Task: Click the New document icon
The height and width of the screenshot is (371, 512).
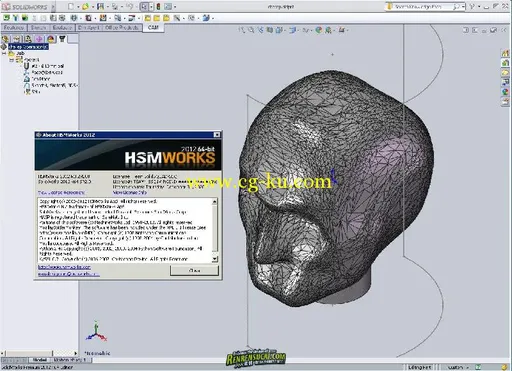Action: 71,6
